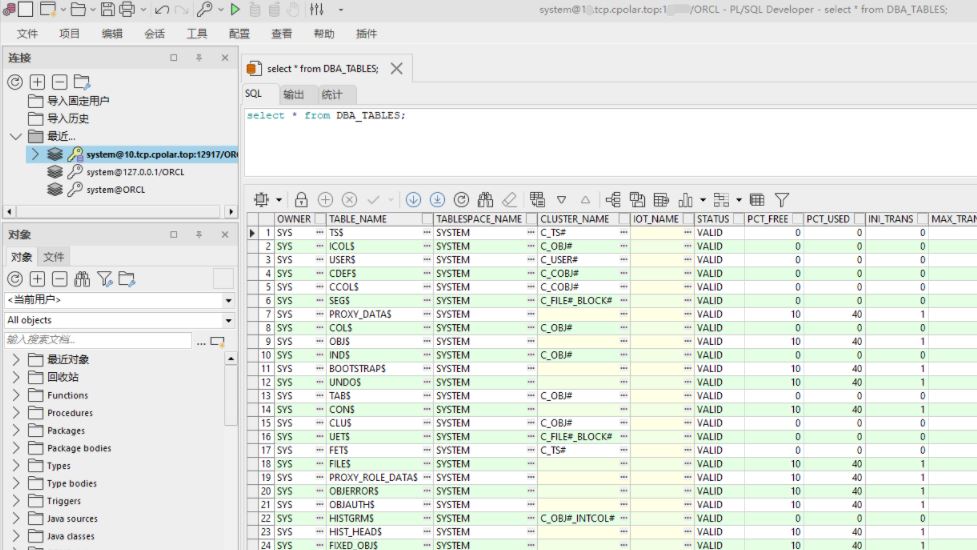This screenshot has height=550, width=977.
Task: Click the Undo arrow icon
Action: pos(161,10)
